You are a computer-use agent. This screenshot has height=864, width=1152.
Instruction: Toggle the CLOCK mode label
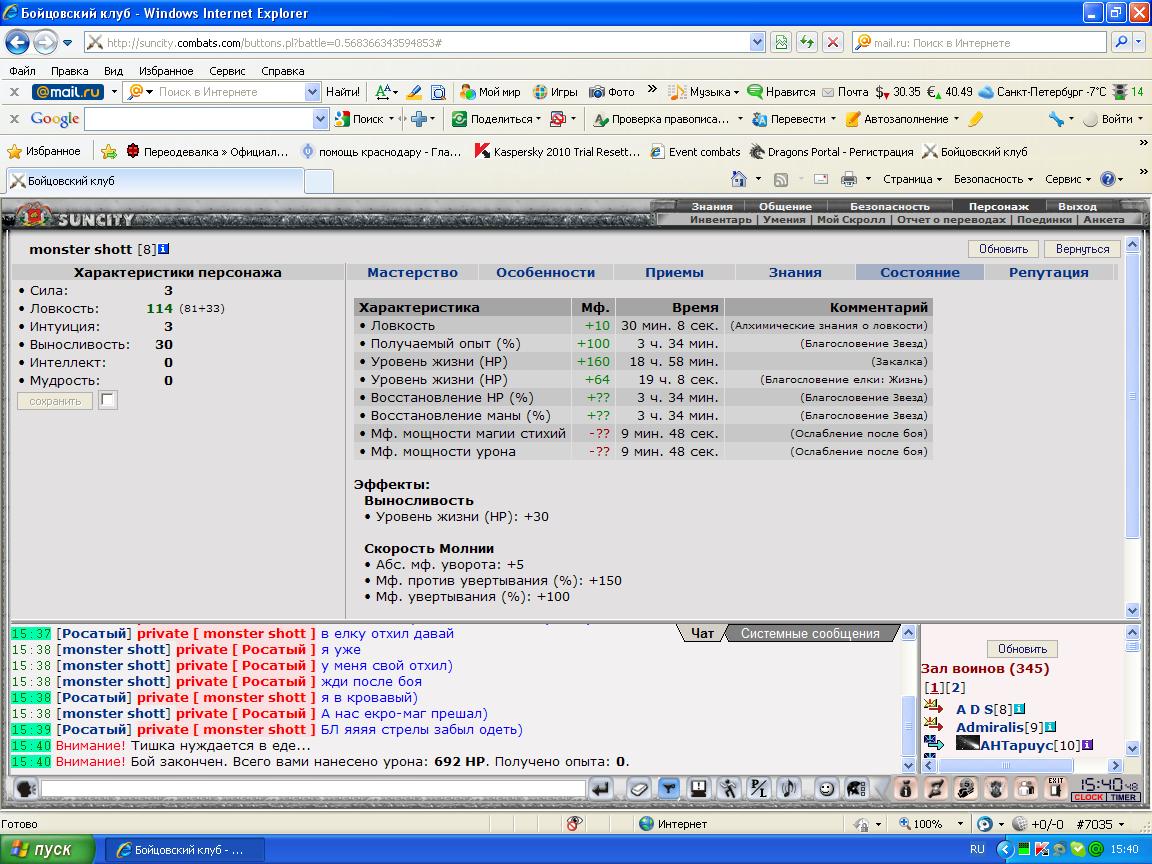pyautogui.click(x=1089, y=797)
